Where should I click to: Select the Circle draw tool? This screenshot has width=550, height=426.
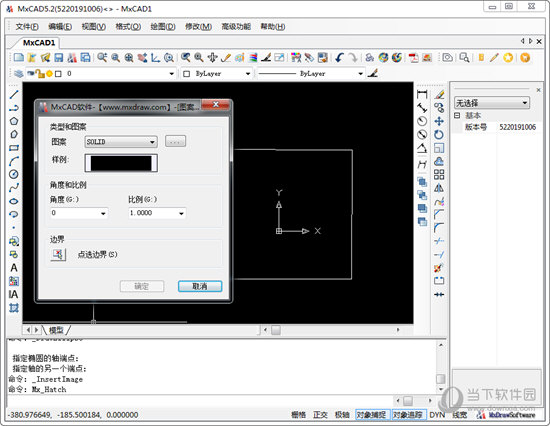(14, 174)
